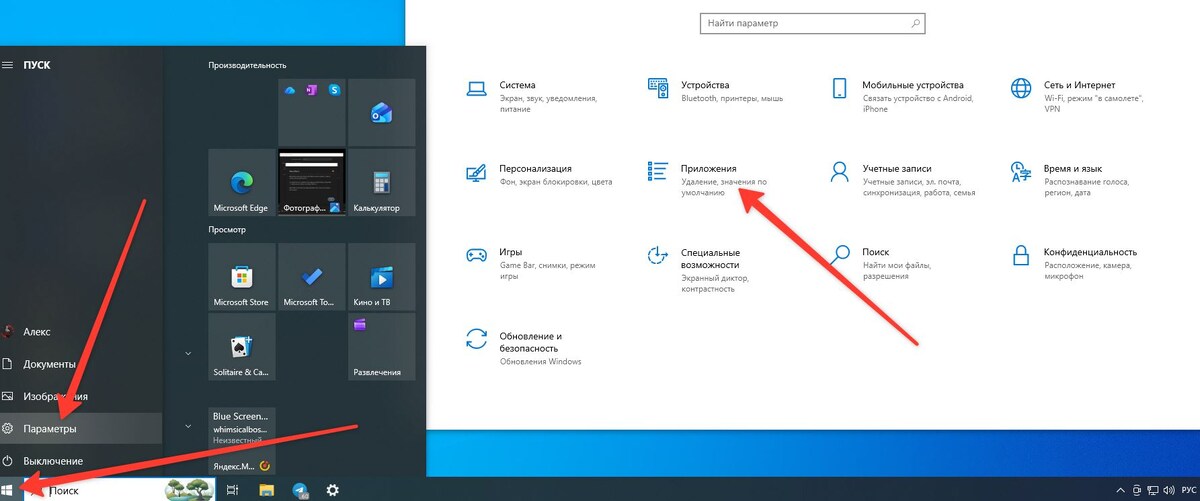
Task: Open Документы from the Start menu
Action: (80, 364)
